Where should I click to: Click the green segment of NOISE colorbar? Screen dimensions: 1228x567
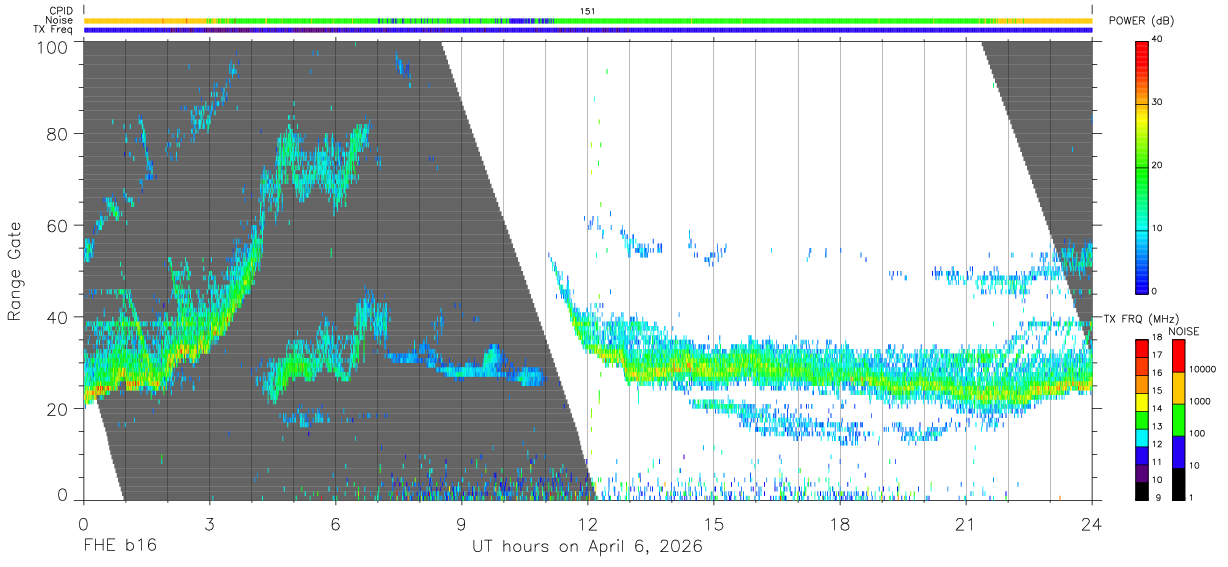[x=1178, y=419]
